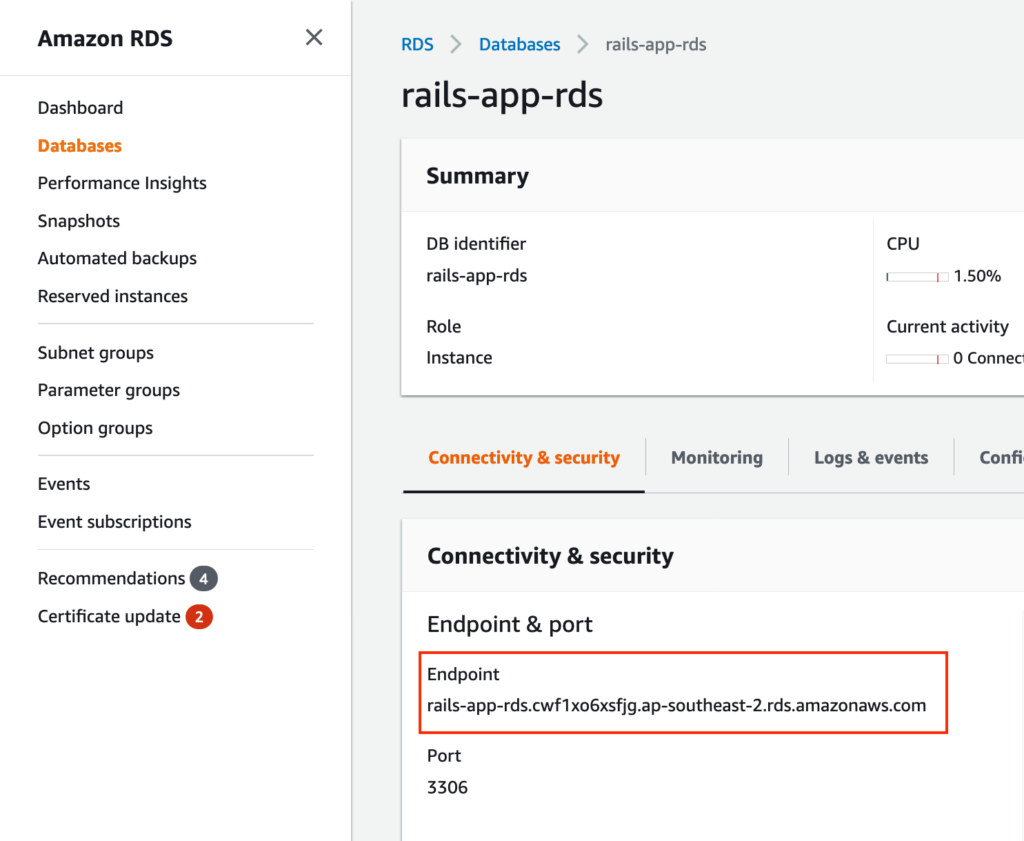
Task: Go to Databases in the sidebar
Action: 80,146
